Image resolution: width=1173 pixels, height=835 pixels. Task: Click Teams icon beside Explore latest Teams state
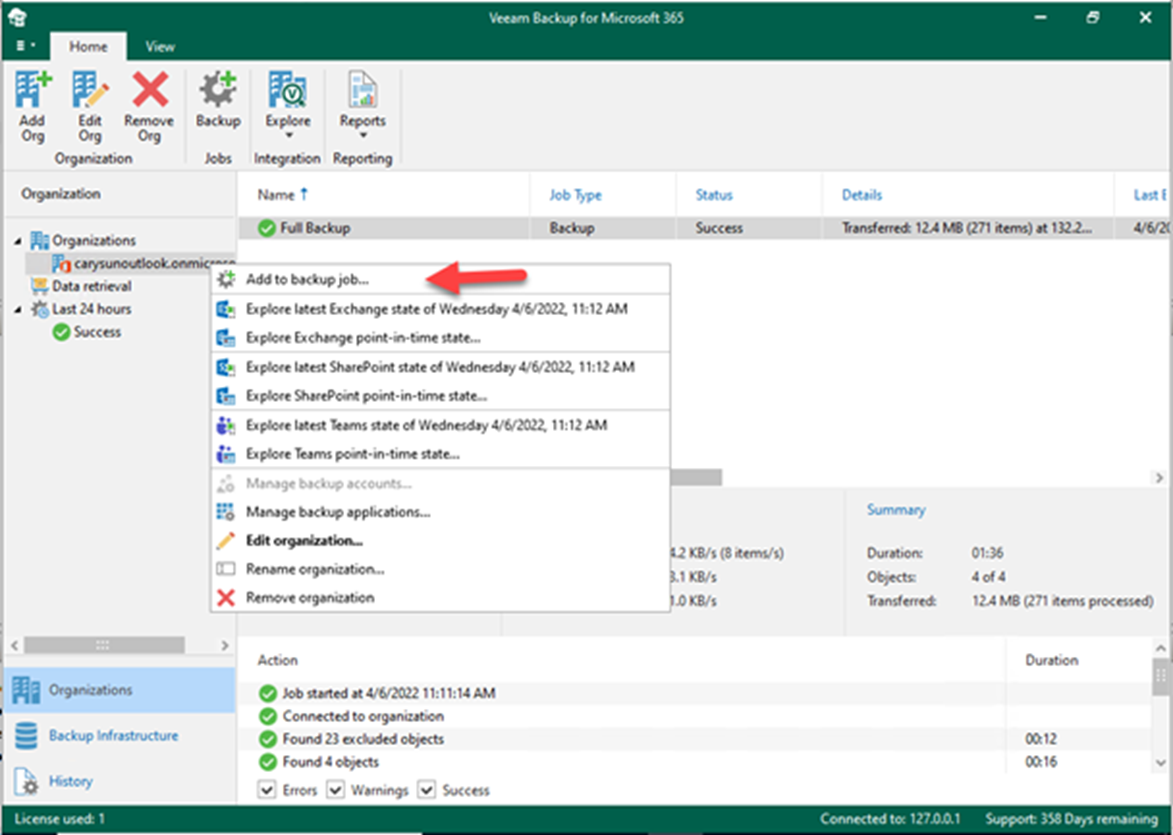[x=225, y=425]
